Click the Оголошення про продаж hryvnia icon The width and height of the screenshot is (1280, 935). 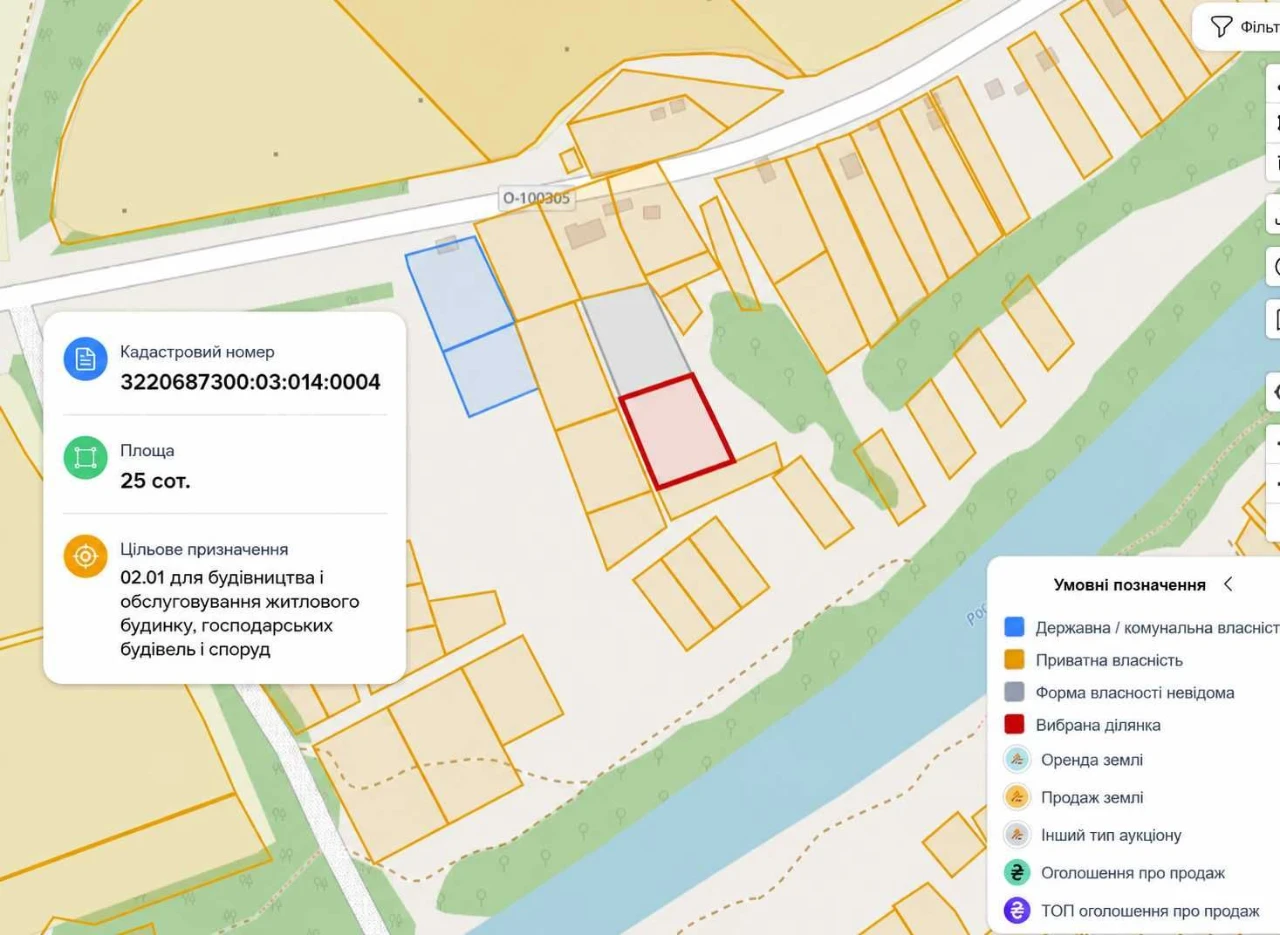click(1017, 873)
